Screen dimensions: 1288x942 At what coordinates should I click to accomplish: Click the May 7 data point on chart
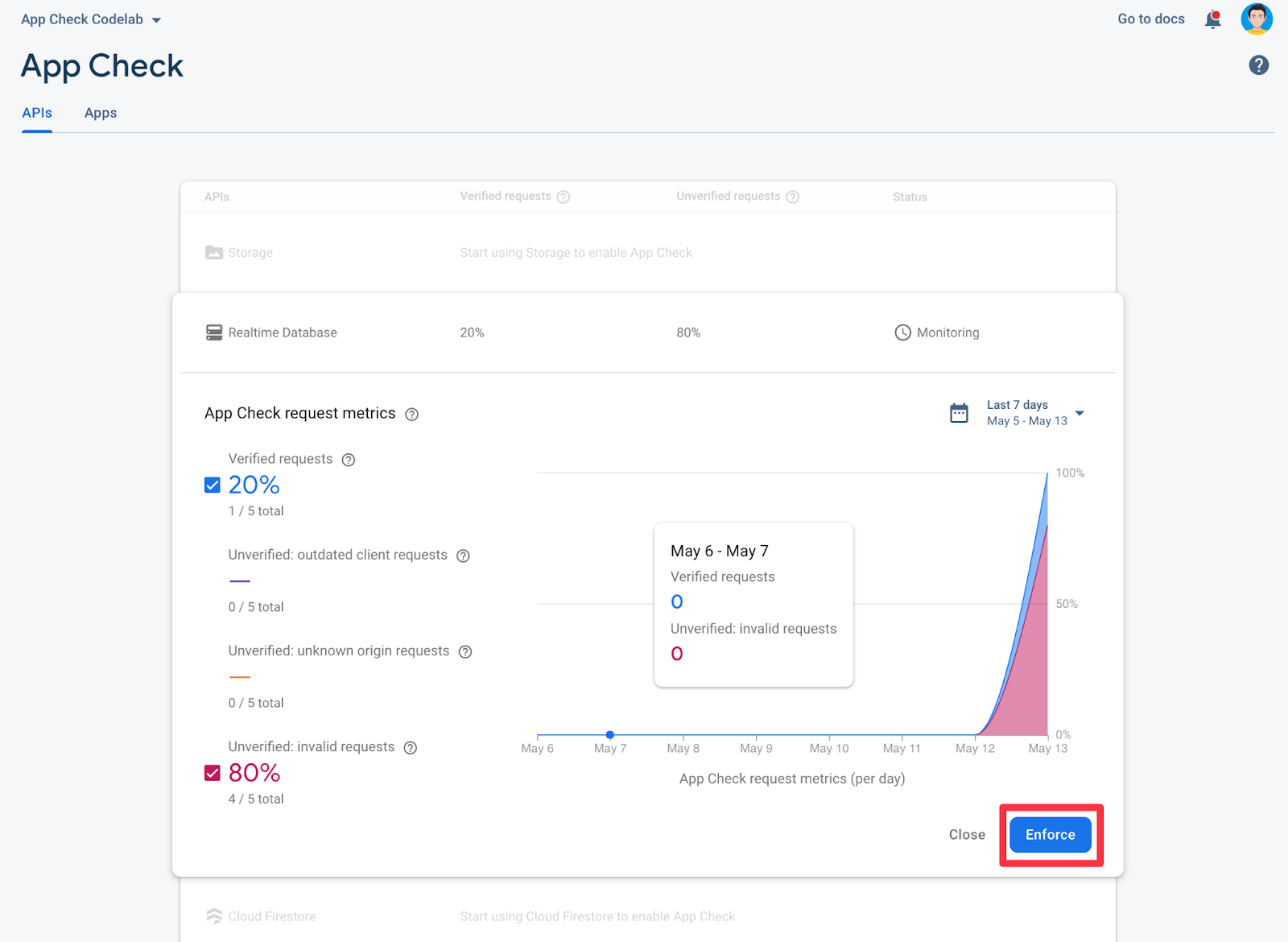point(610,734)
